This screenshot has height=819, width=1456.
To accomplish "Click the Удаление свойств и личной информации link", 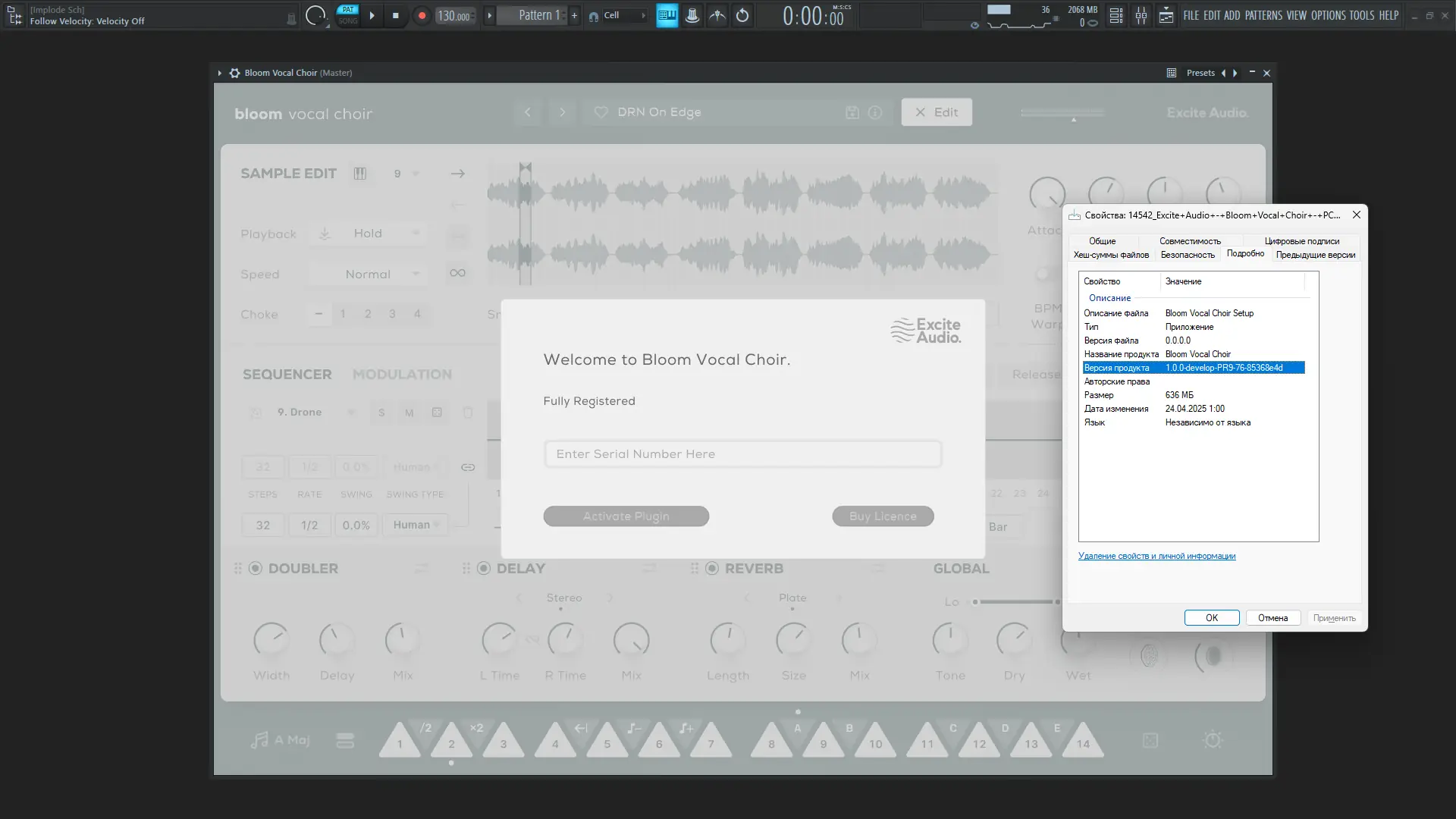I will 1156,556.
